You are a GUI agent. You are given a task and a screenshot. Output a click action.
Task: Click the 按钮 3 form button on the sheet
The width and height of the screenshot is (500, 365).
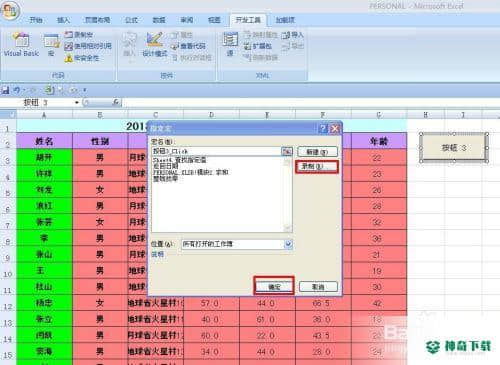(454, 147)
